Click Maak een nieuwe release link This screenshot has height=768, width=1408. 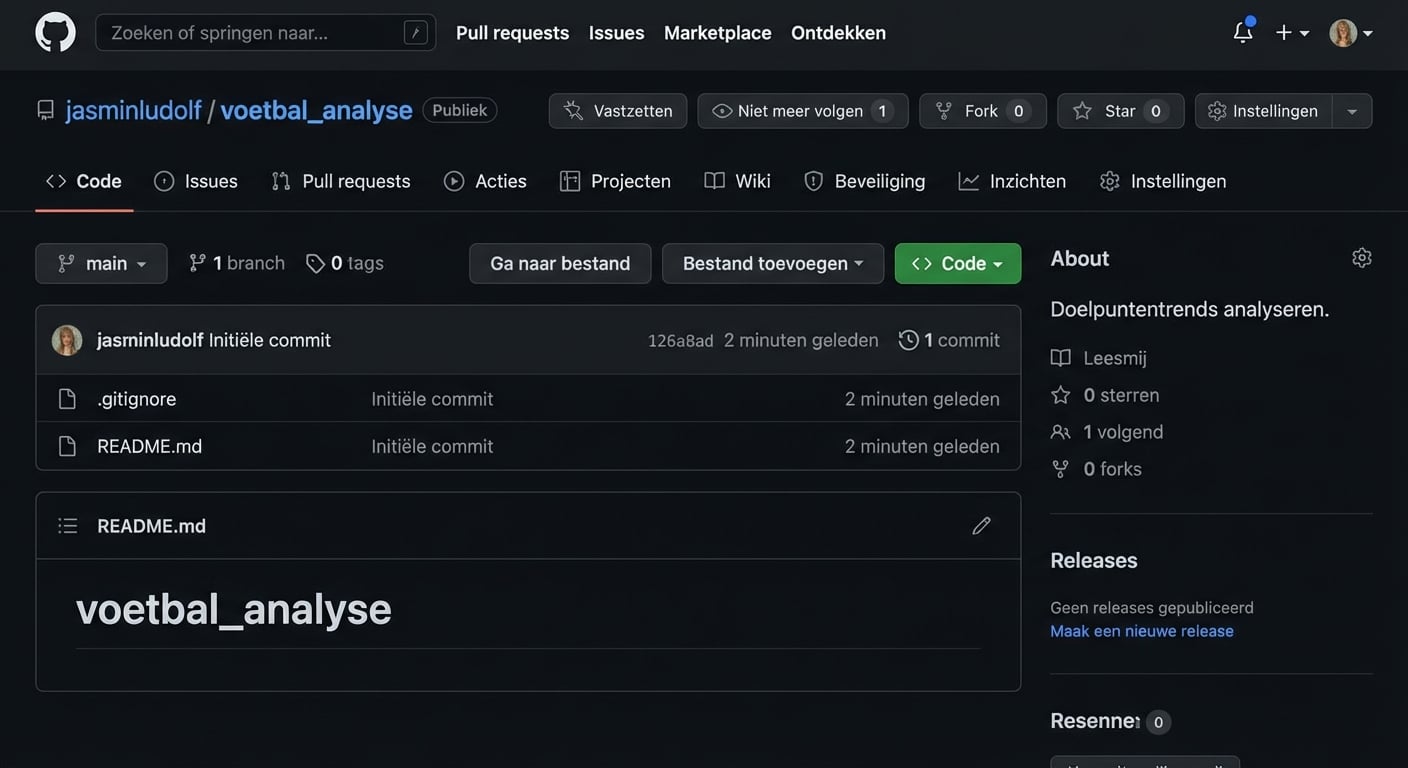coord(1141,629)
